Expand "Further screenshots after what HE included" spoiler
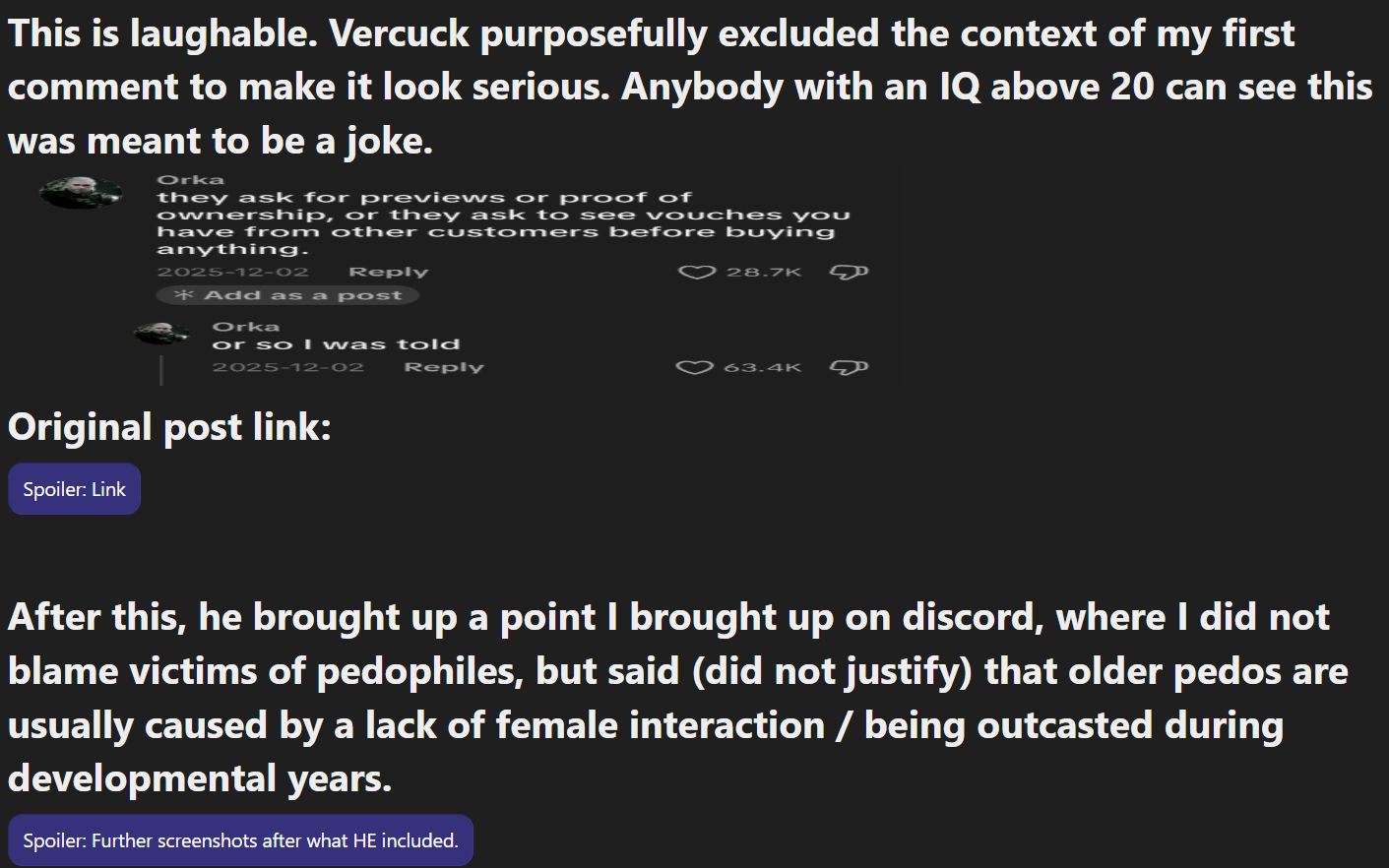 tap(240, 840)
